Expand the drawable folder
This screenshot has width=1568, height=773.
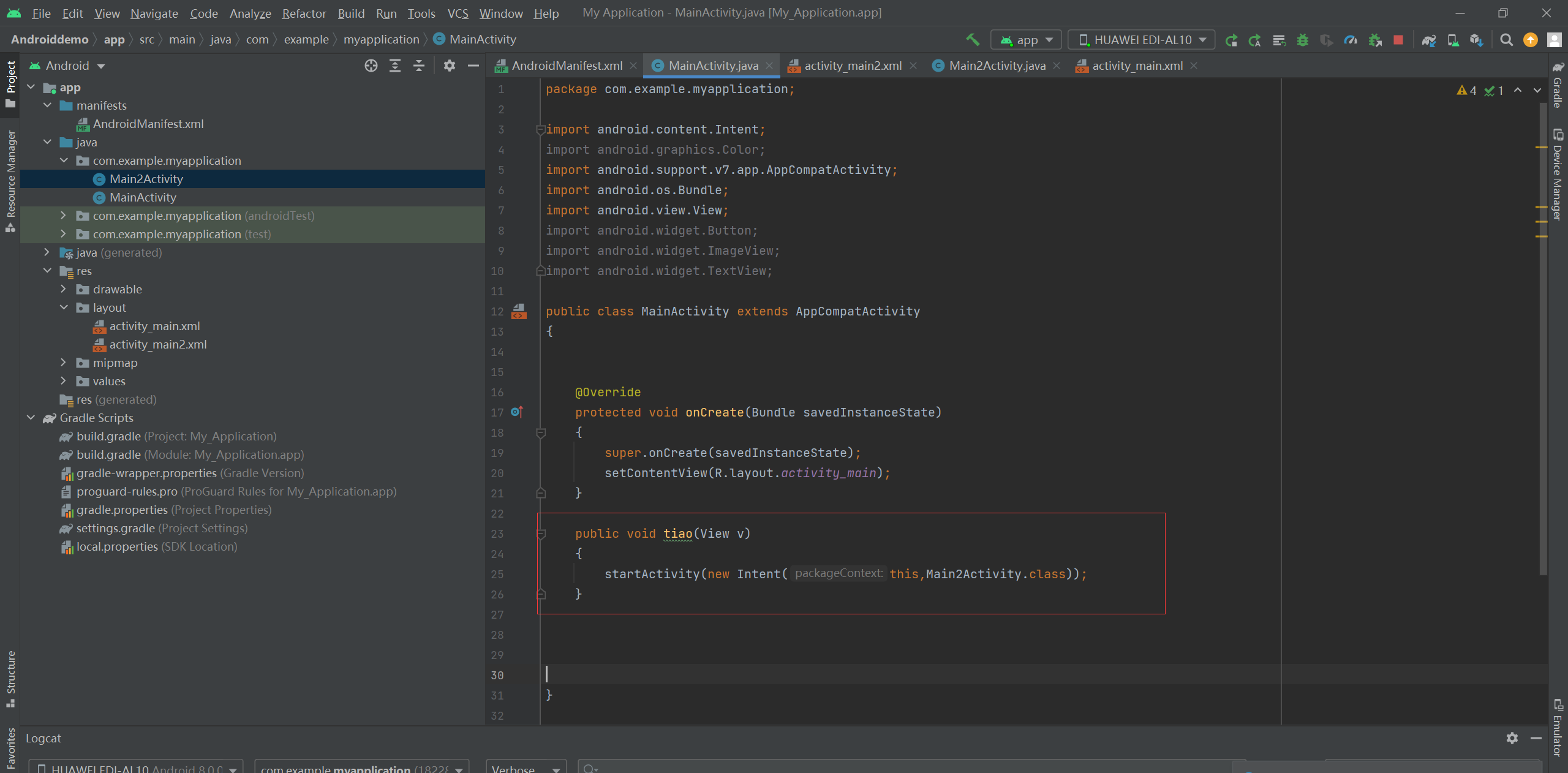(x=63, y=289)
